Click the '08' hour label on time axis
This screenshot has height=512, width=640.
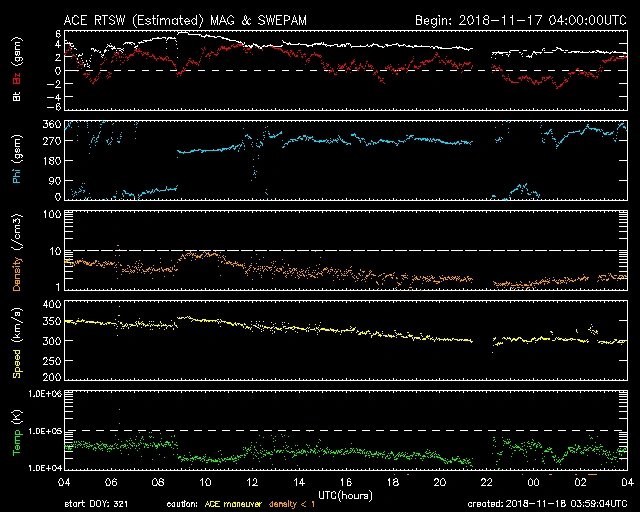point(158,483)
